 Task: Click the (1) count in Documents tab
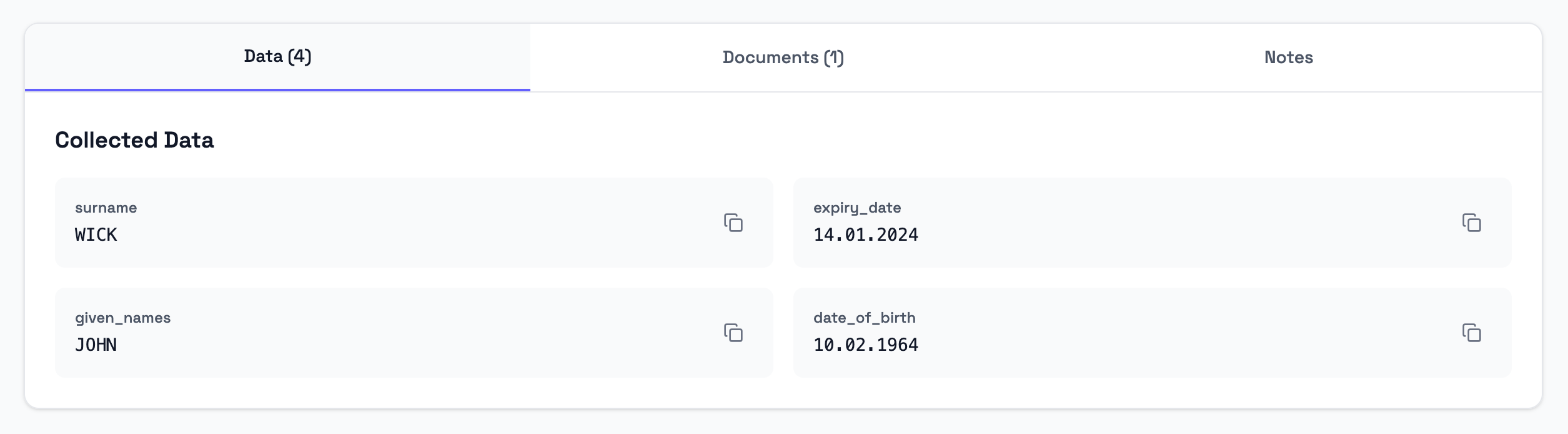(834, 58)
